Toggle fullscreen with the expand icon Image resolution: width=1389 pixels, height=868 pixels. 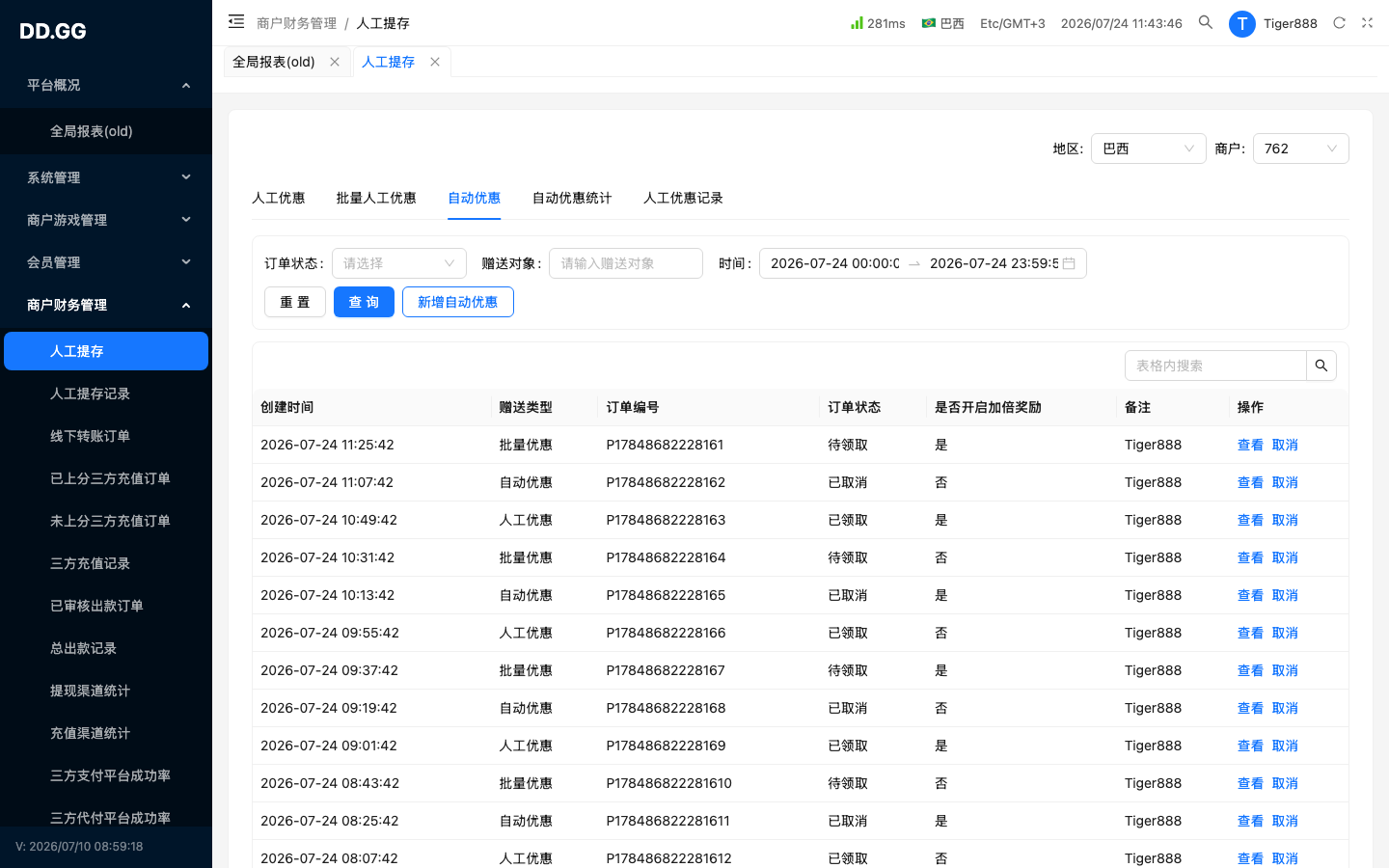(1367, 22)
